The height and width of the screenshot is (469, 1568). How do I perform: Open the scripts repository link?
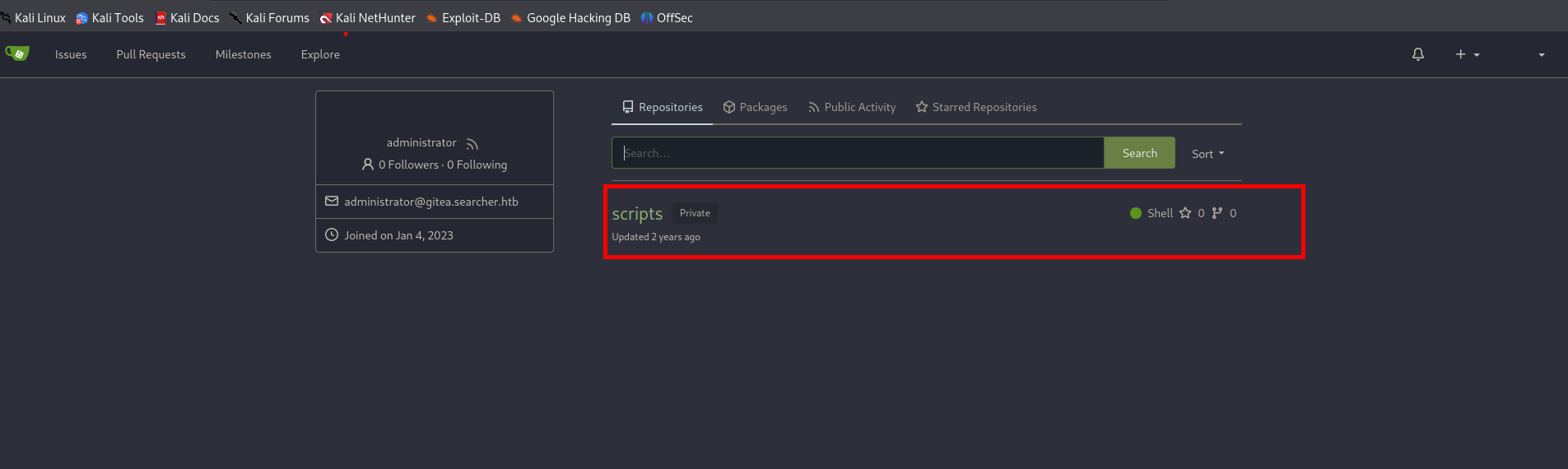(637, 214)
